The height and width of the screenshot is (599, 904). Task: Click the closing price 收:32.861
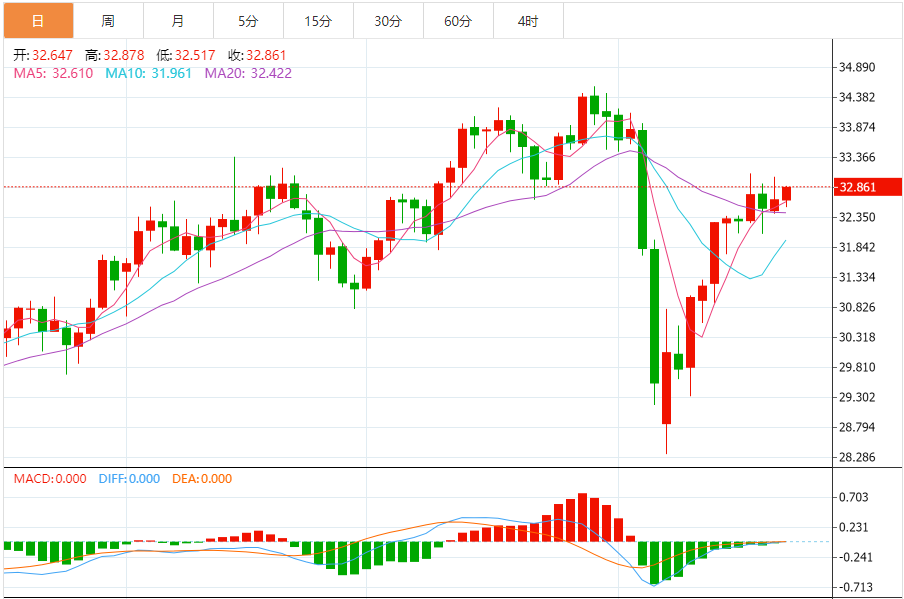pos(257,55)
